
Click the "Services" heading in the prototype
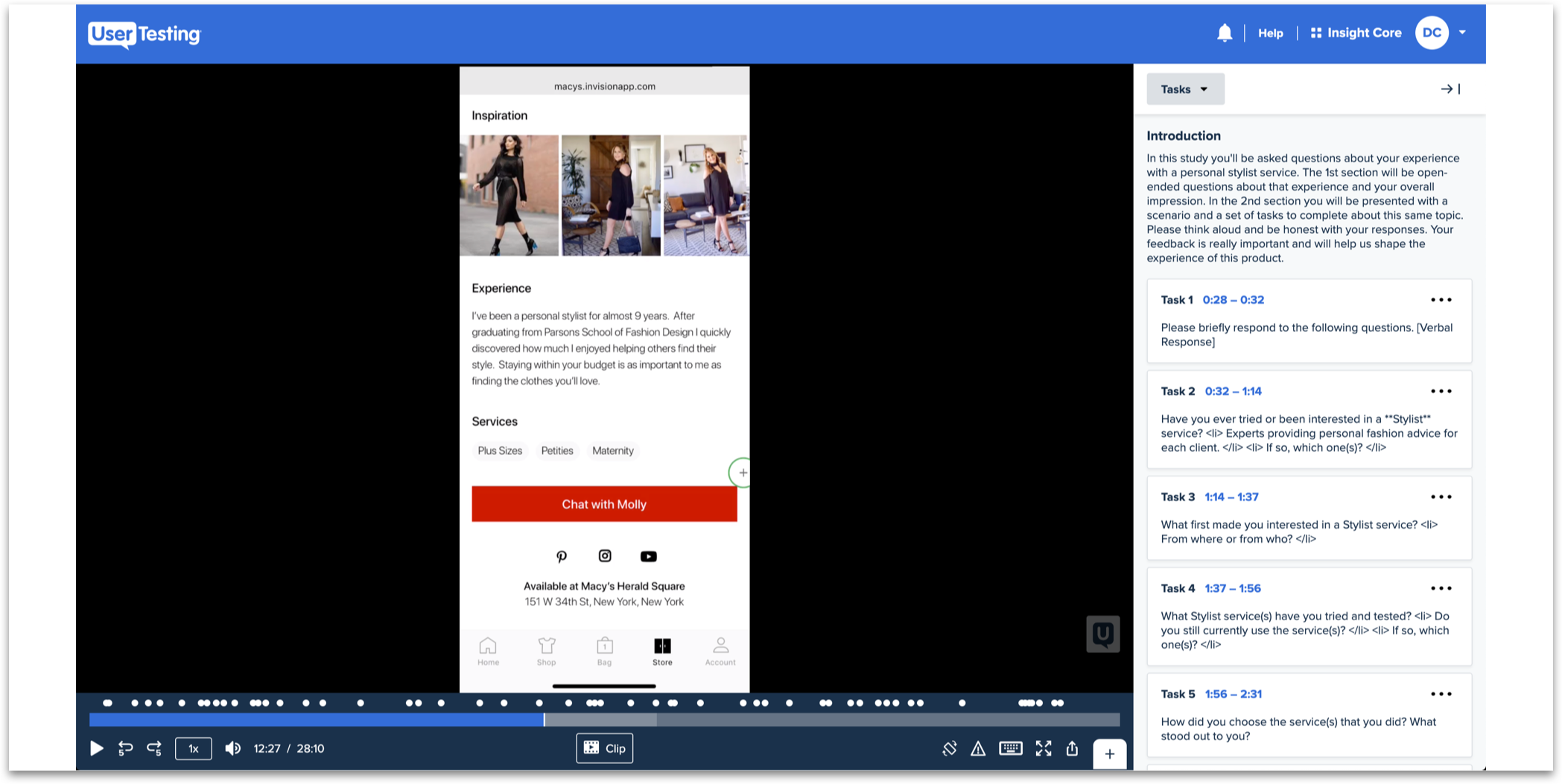tap(495, 421)
